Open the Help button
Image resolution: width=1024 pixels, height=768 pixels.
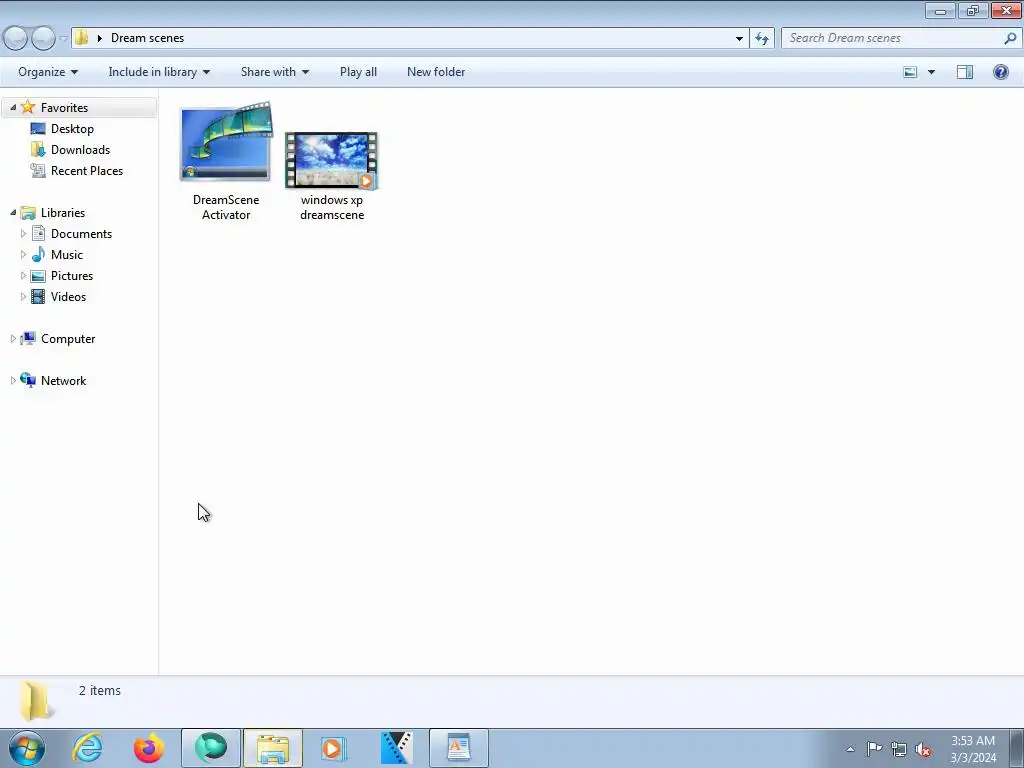(x=1000, y=72)
